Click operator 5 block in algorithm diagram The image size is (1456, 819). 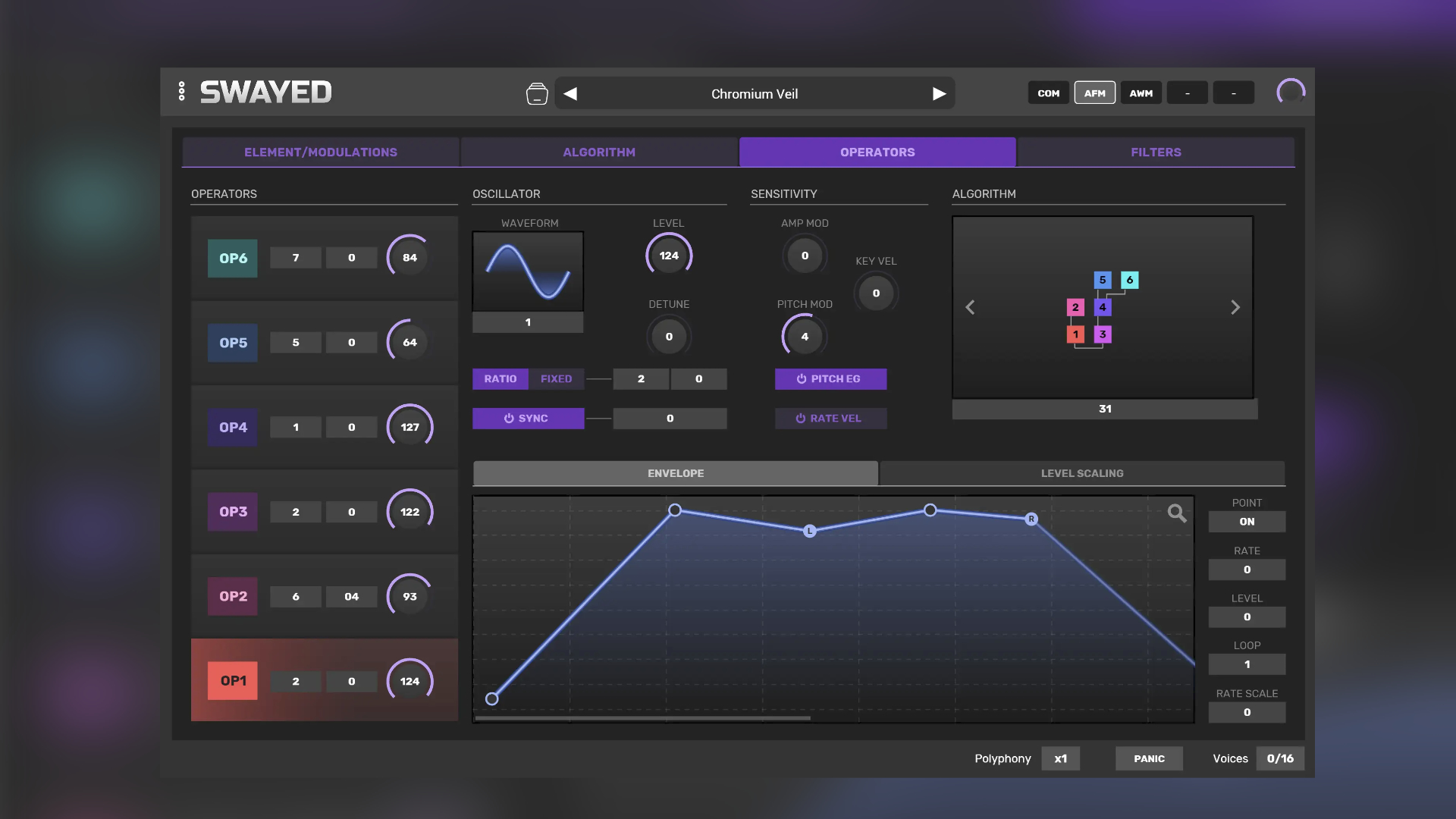click(x=1103, y=280)
